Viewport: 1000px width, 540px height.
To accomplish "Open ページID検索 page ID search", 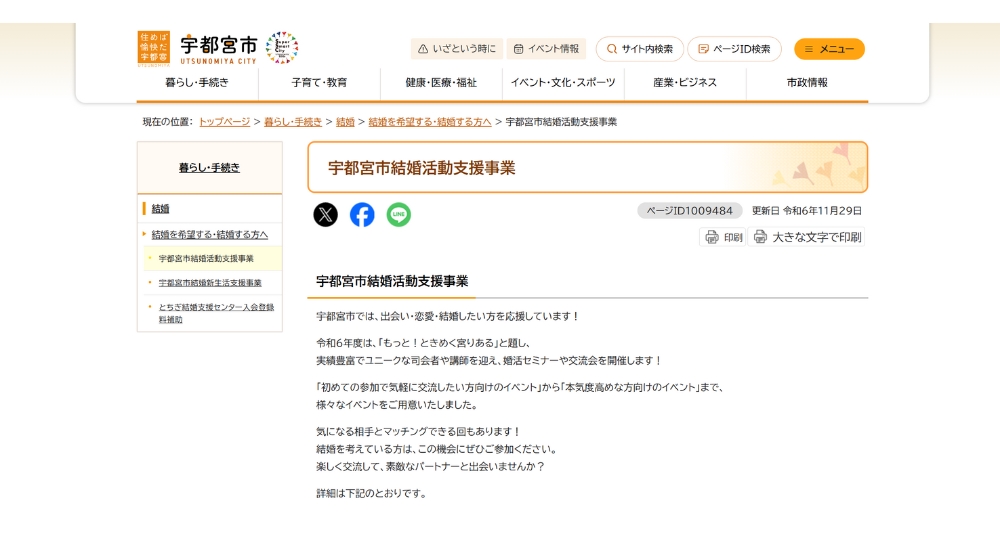I will click(734, 49).
